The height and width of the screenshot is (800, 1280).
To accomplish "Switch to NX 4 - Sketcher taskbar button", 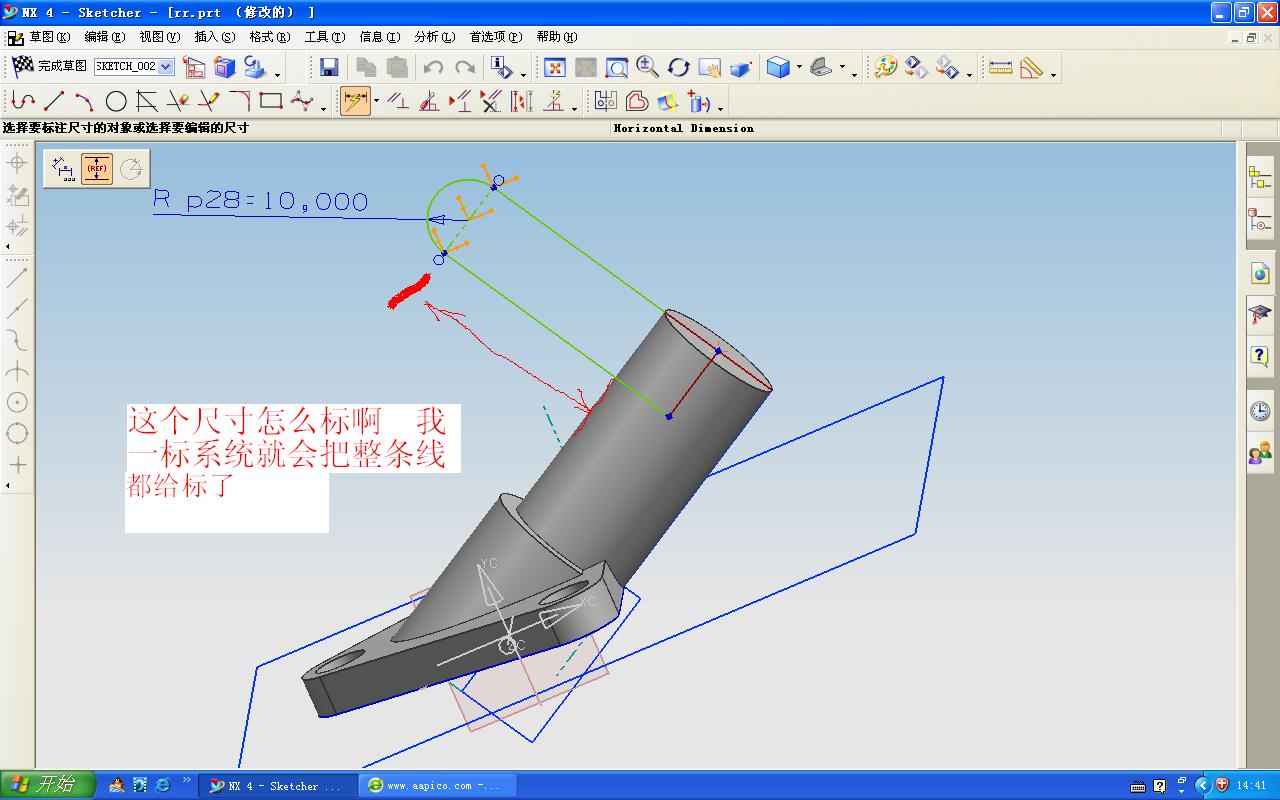I will tap(277, 786).
